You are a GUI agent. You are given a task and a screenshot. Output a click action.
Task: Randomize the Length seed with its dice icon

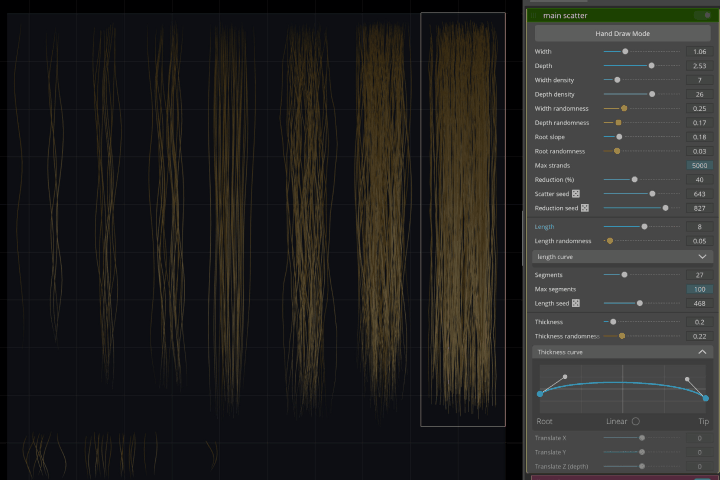pyautogui.click(x=576, y=303)
